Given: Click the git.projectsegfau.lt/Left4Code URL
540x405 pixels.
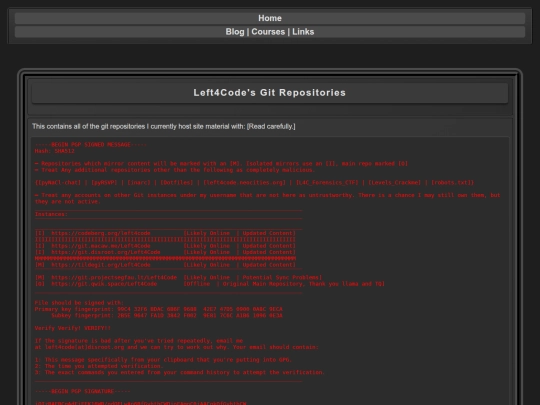Looking at the screenshot, I should point(114,278).
